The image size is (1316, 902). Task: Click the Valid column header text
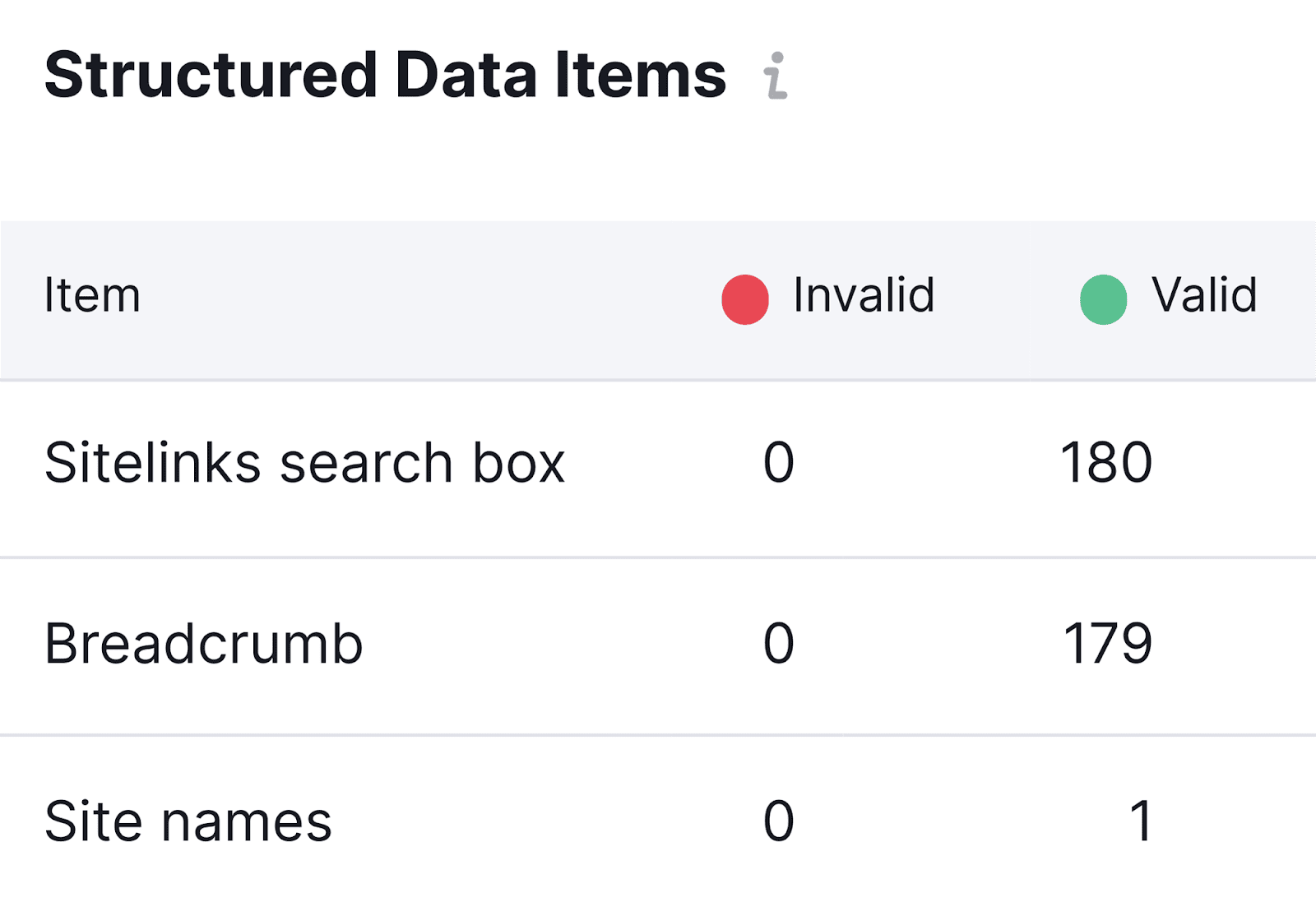1204,295
